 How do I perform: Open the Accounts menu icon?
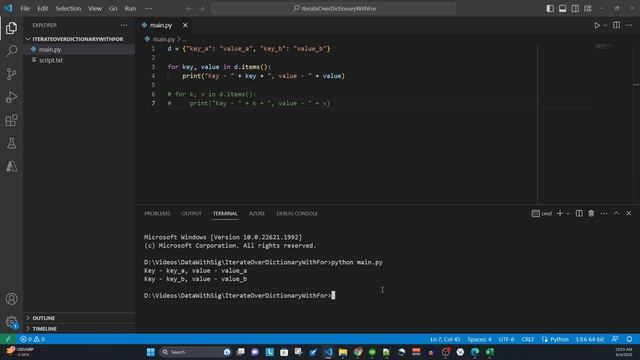tap(11, 299)
